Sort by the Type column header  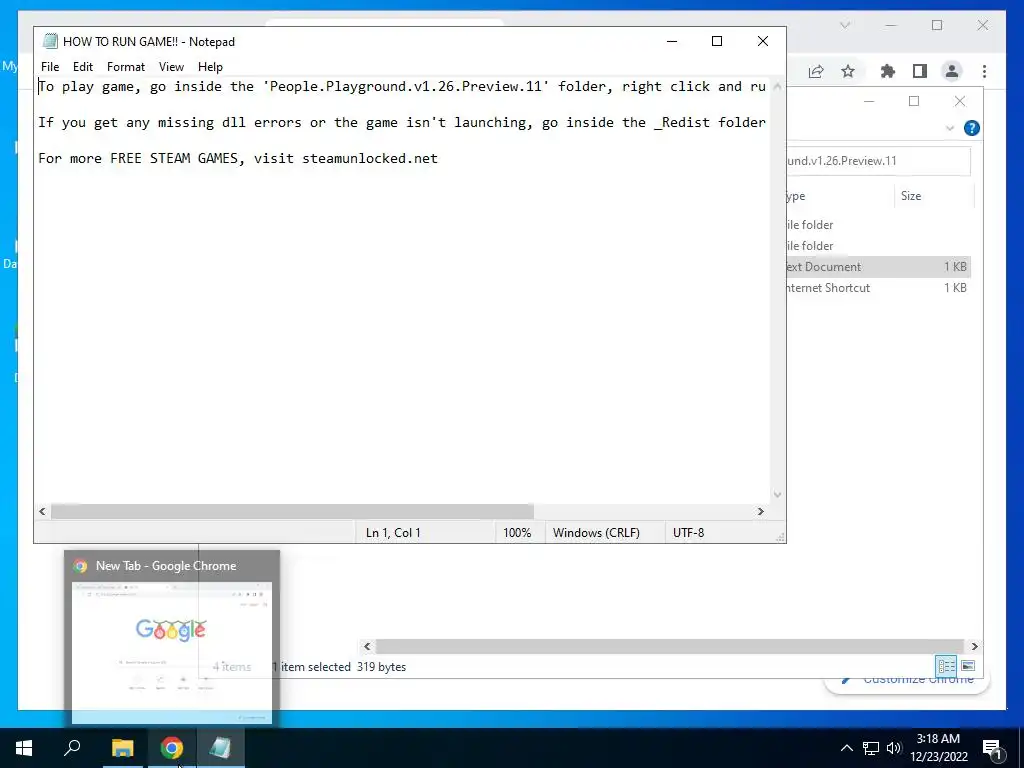(839, 196)
